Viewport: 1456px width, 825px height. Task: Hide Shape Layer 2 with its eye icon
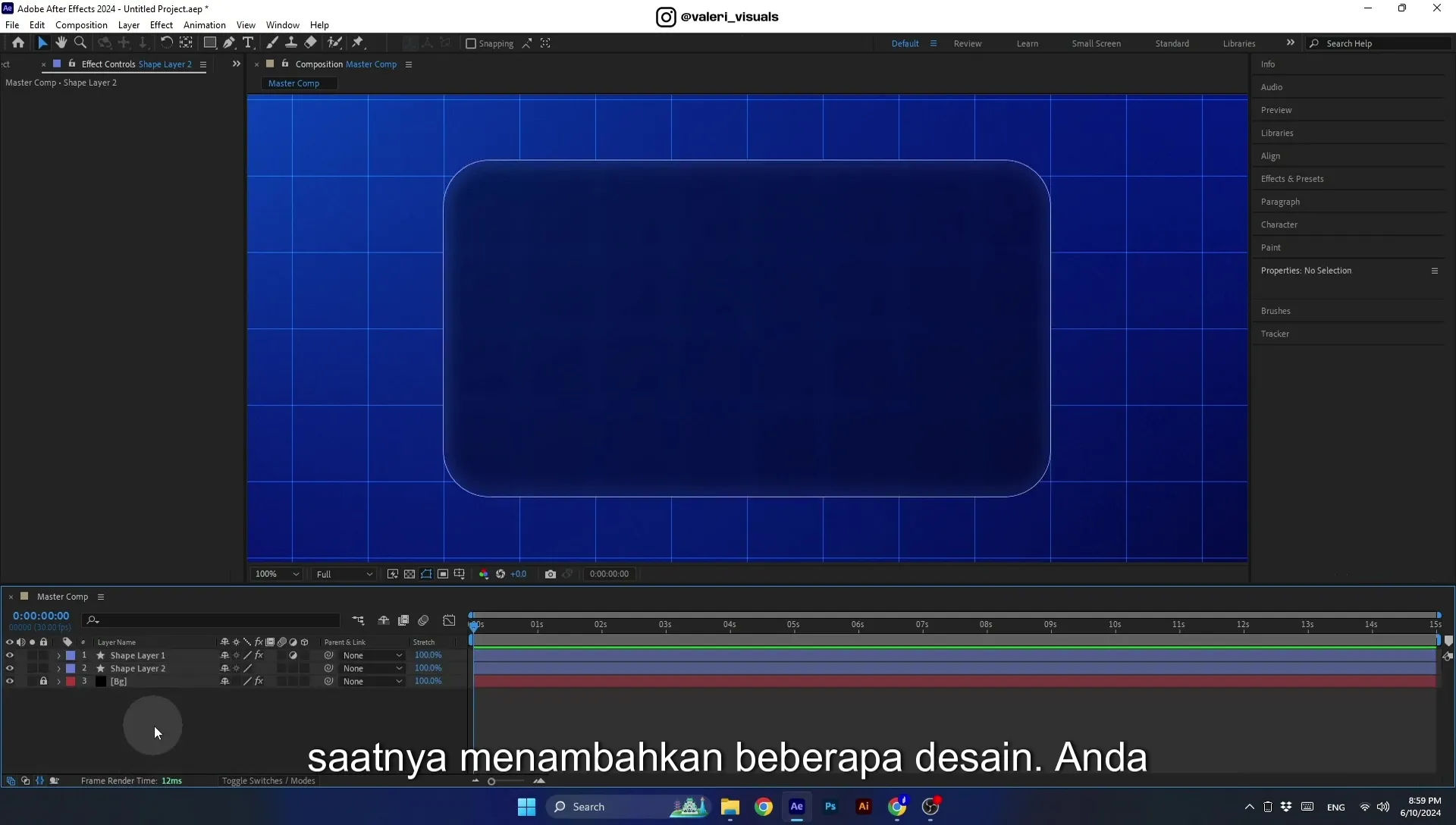[10, 668]
